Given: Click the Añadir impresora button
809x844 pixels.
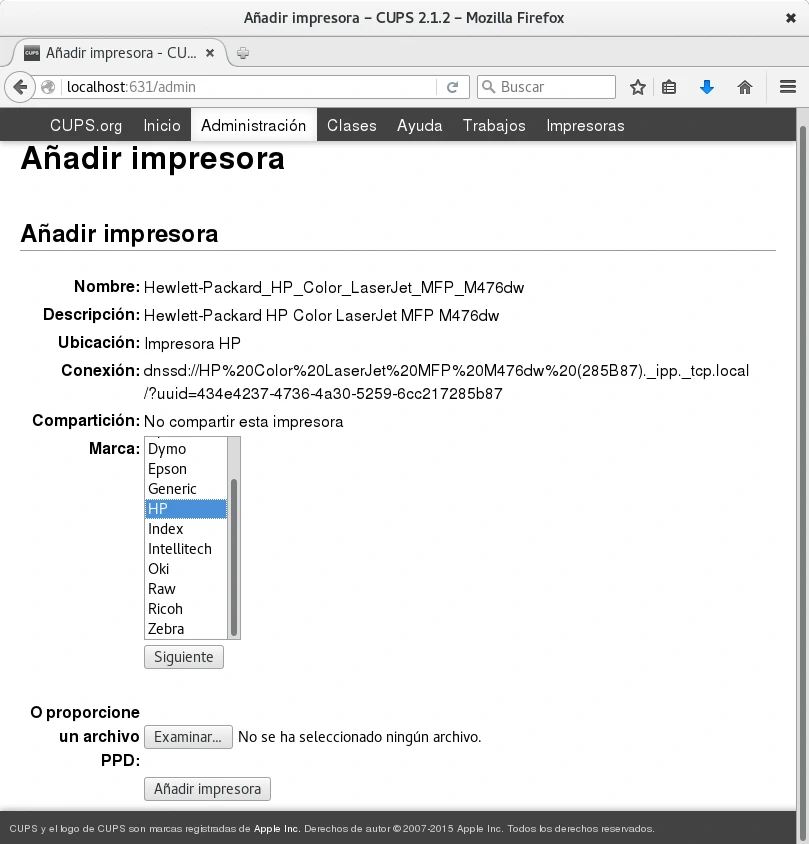Looking at the screenshot, I should point(207,789).
